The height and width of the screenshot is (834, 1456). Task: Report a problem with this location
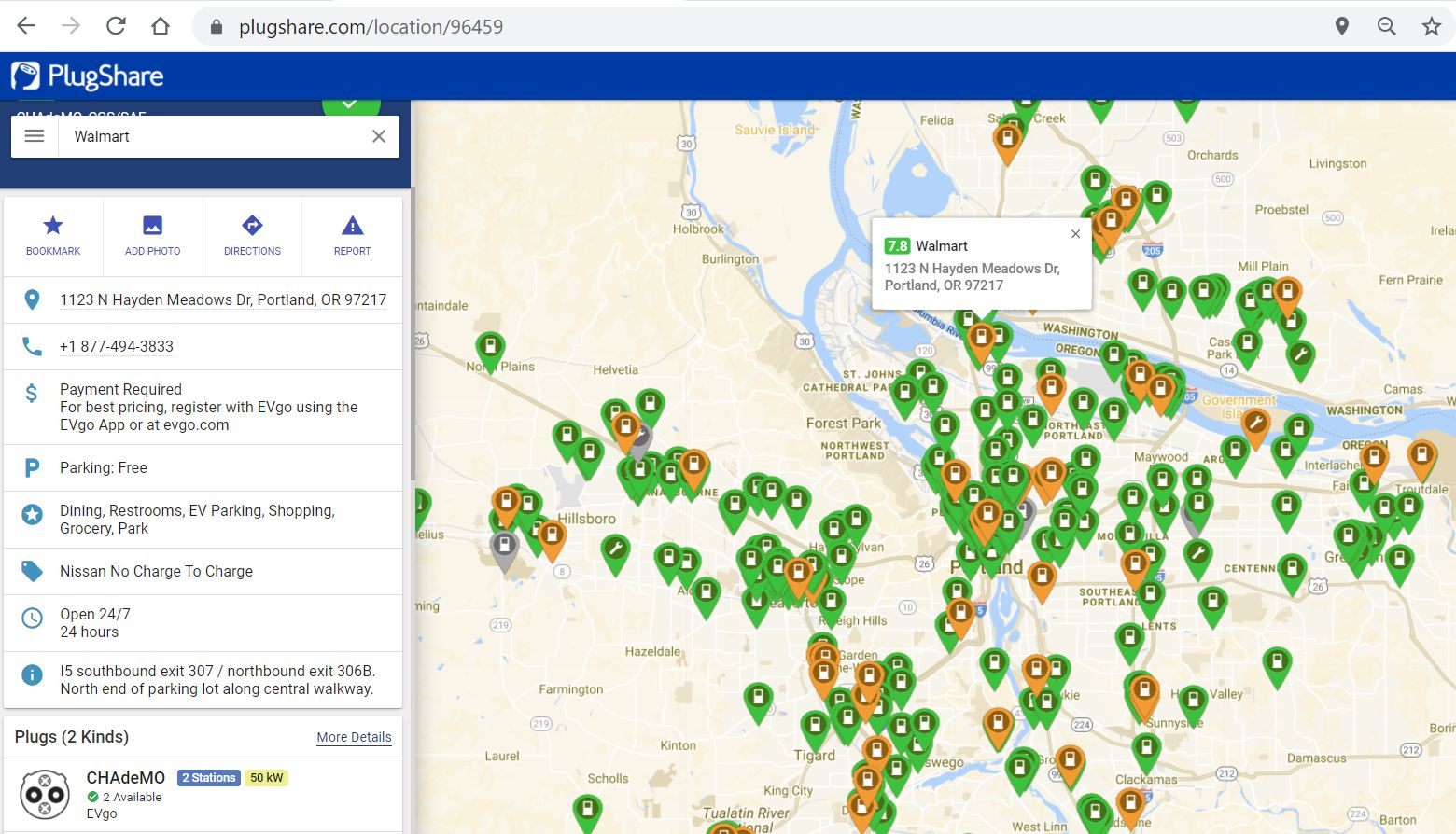(x=352, y=236)
